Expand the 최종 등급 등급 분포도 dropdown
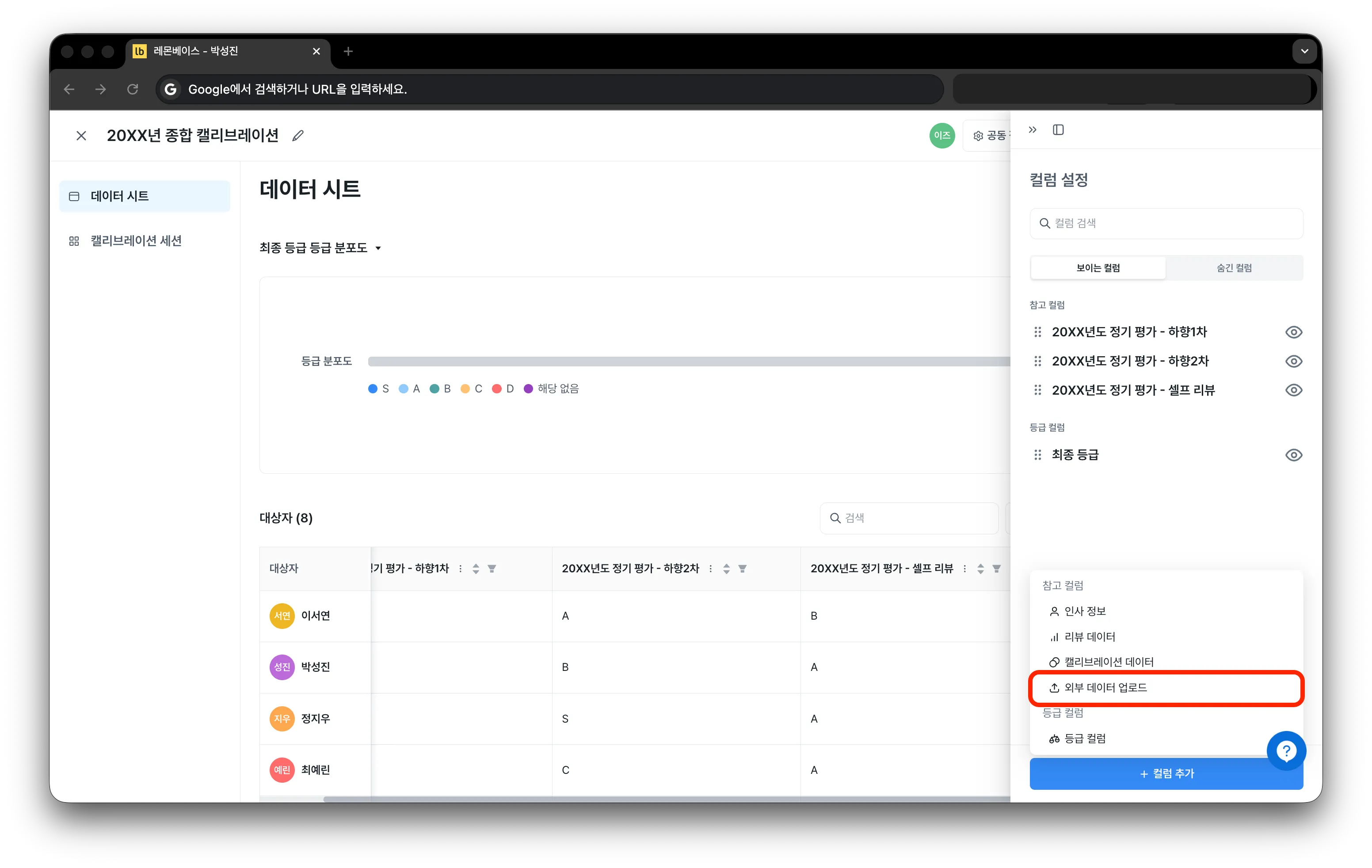 coord(320,248)
